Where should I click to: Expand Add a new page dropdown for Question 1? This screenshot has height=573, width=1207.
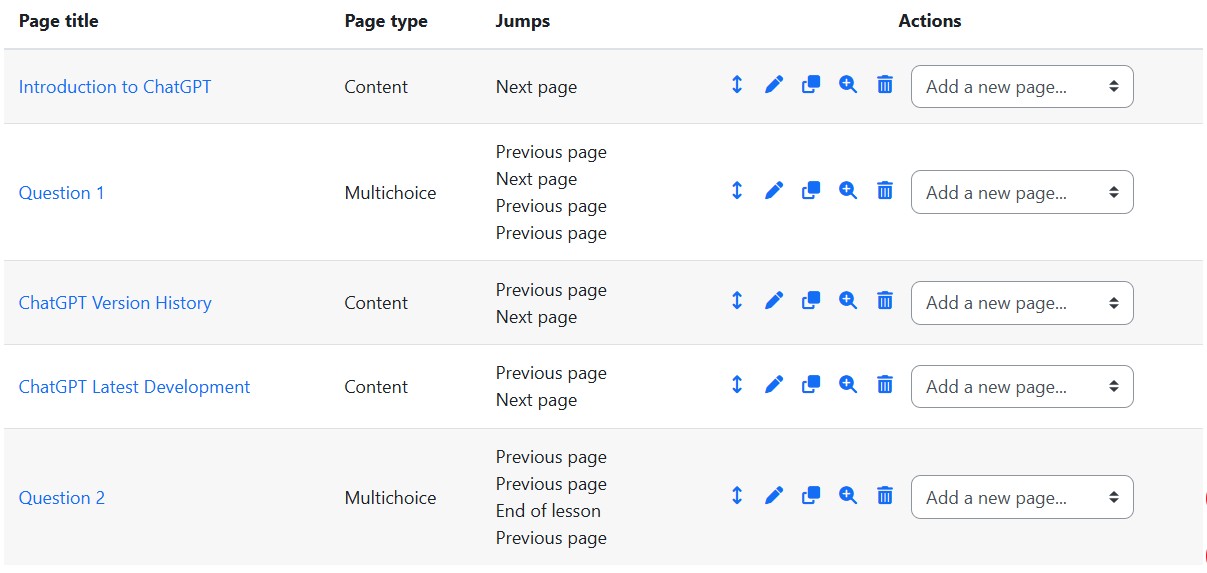[x=1021, y=192]
